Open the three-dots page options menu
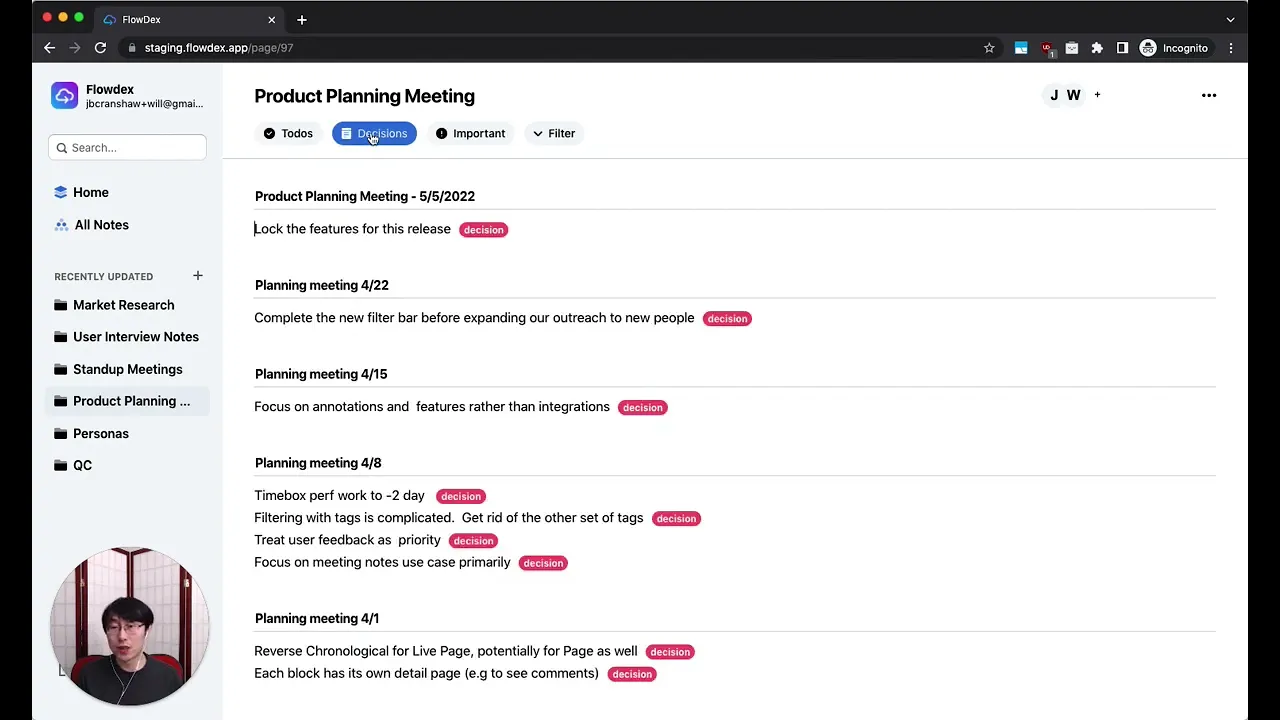 coord(1208,96)
